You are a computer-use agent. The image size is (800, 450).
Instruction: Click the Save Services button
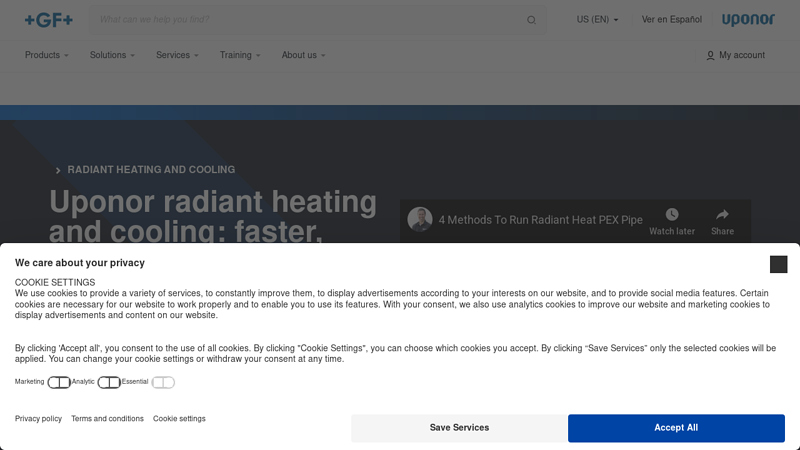(459, 428)
